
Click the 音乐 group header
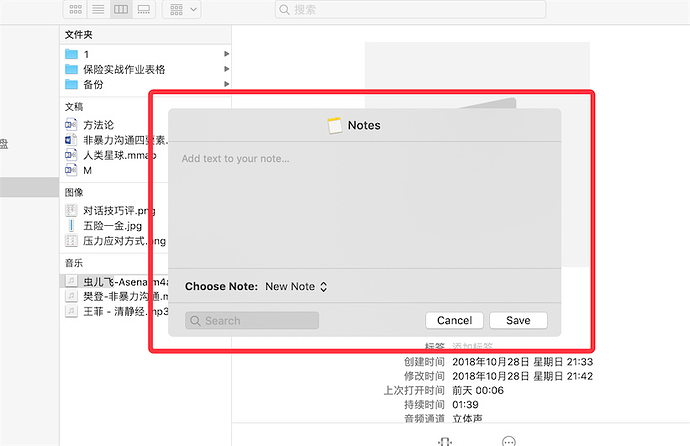(74, 263)
